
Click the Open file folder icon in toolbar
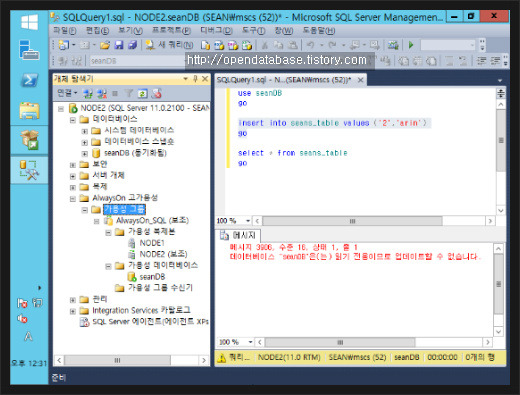(105, 45)
